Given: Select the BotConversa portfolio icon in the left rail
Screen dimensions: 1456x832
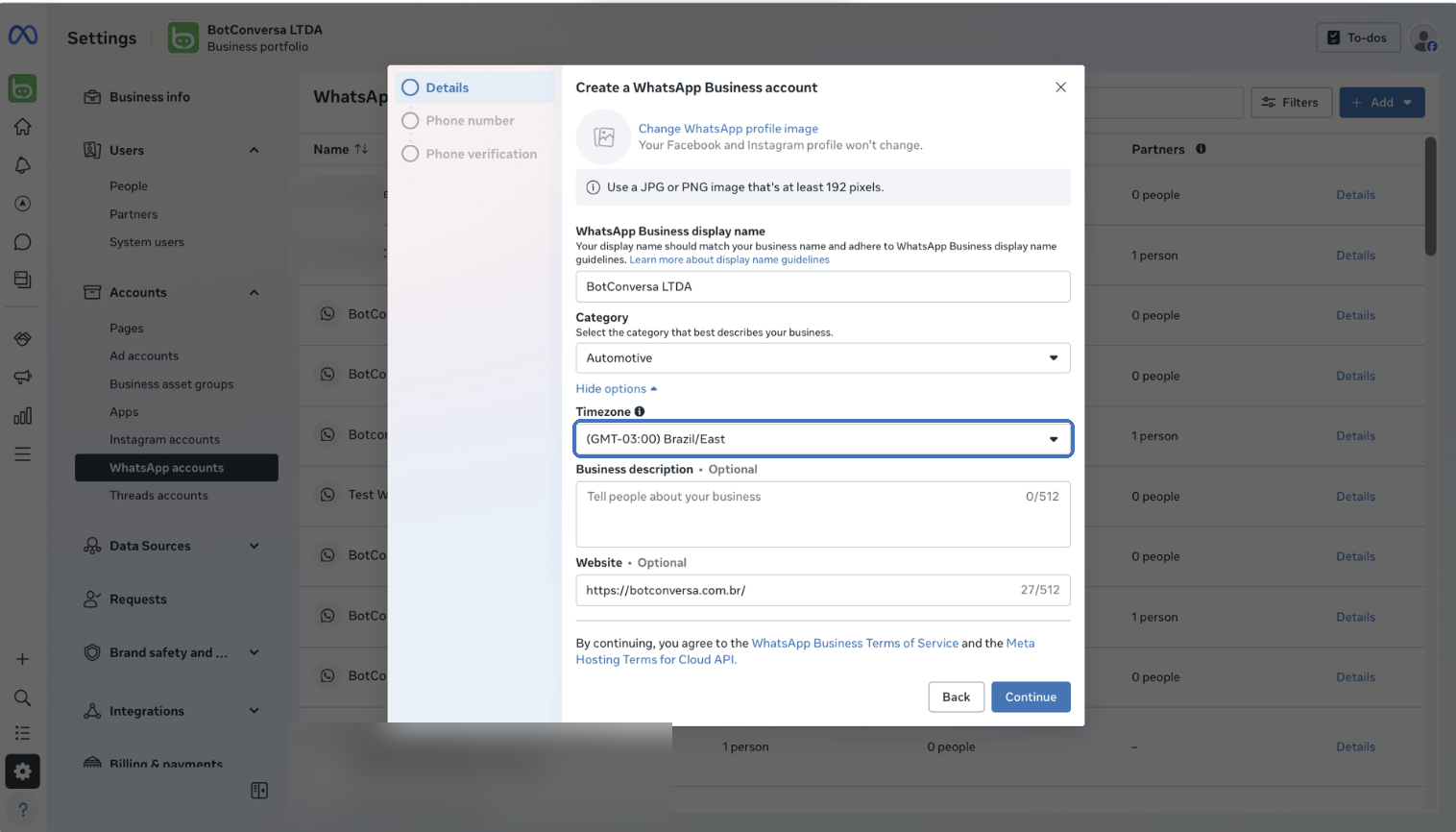Looking at the screenshot, I should [23, 88].
